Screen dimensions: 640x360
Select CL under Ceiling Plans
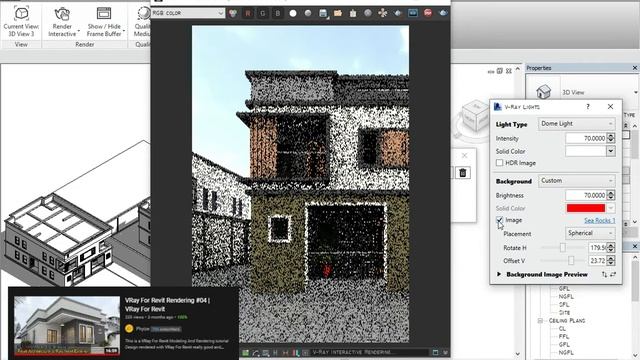click(562, 329)
